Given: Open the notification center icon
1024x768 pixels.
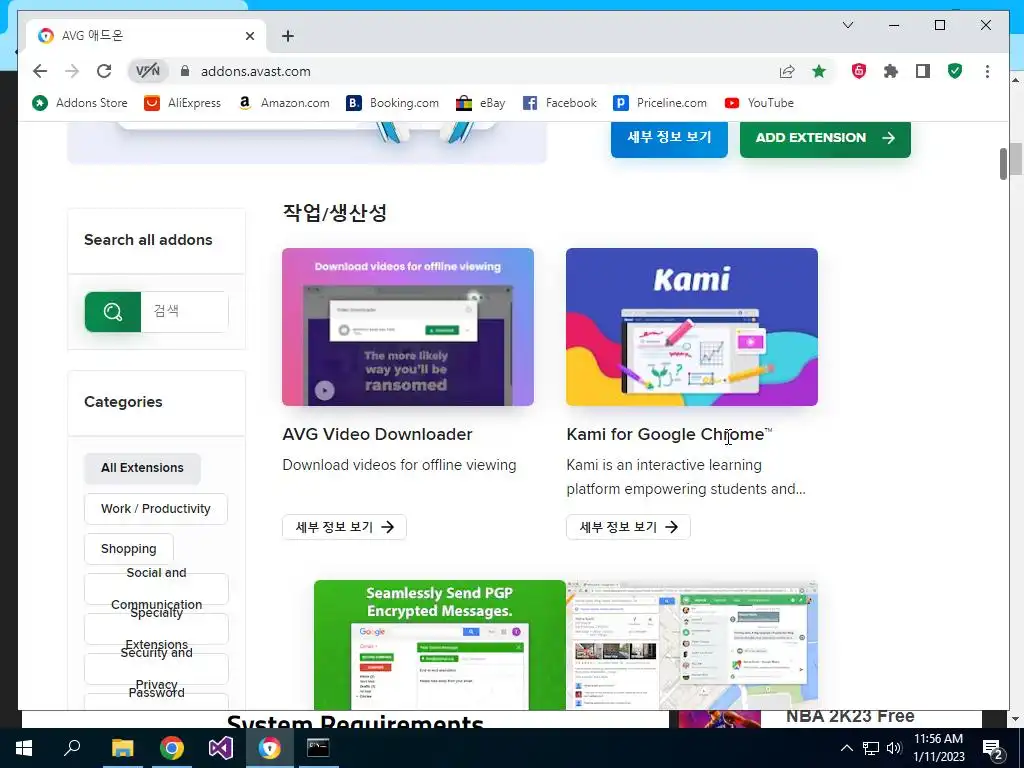Looking at the screenshot, I should 993,749.
